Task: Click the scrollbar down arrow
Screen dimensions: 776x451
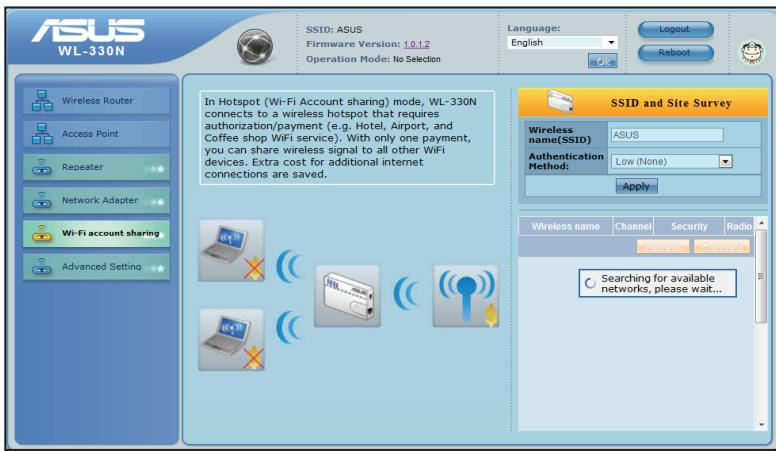Action: click(761, 425)
